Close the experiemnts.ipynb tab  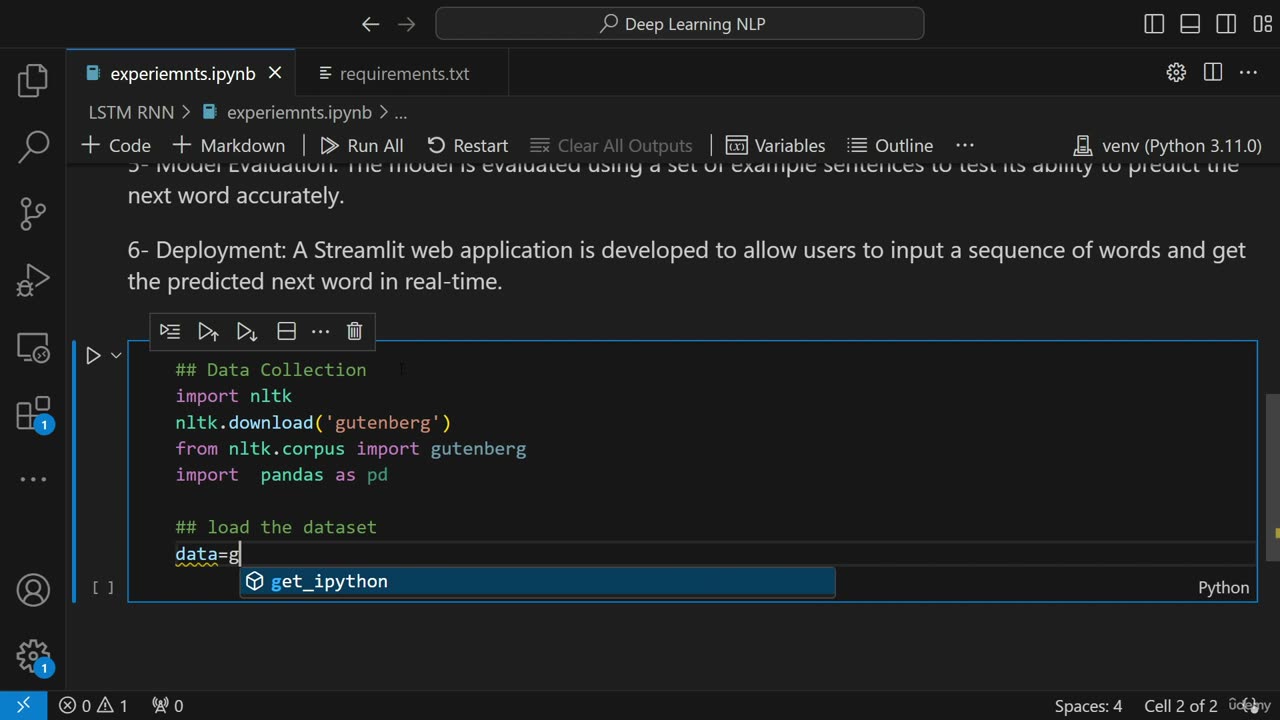[275, 73]
